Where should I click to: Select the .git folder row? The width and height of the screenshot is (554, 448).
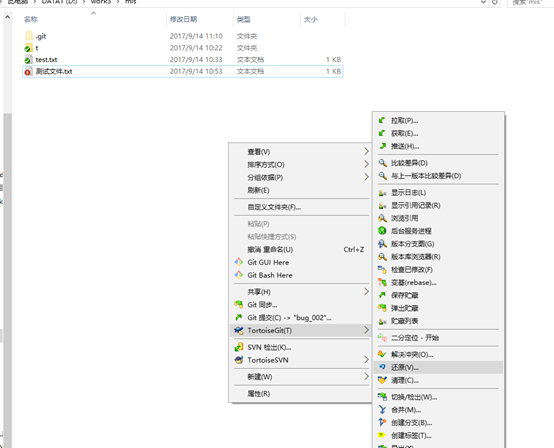point(183,36)
